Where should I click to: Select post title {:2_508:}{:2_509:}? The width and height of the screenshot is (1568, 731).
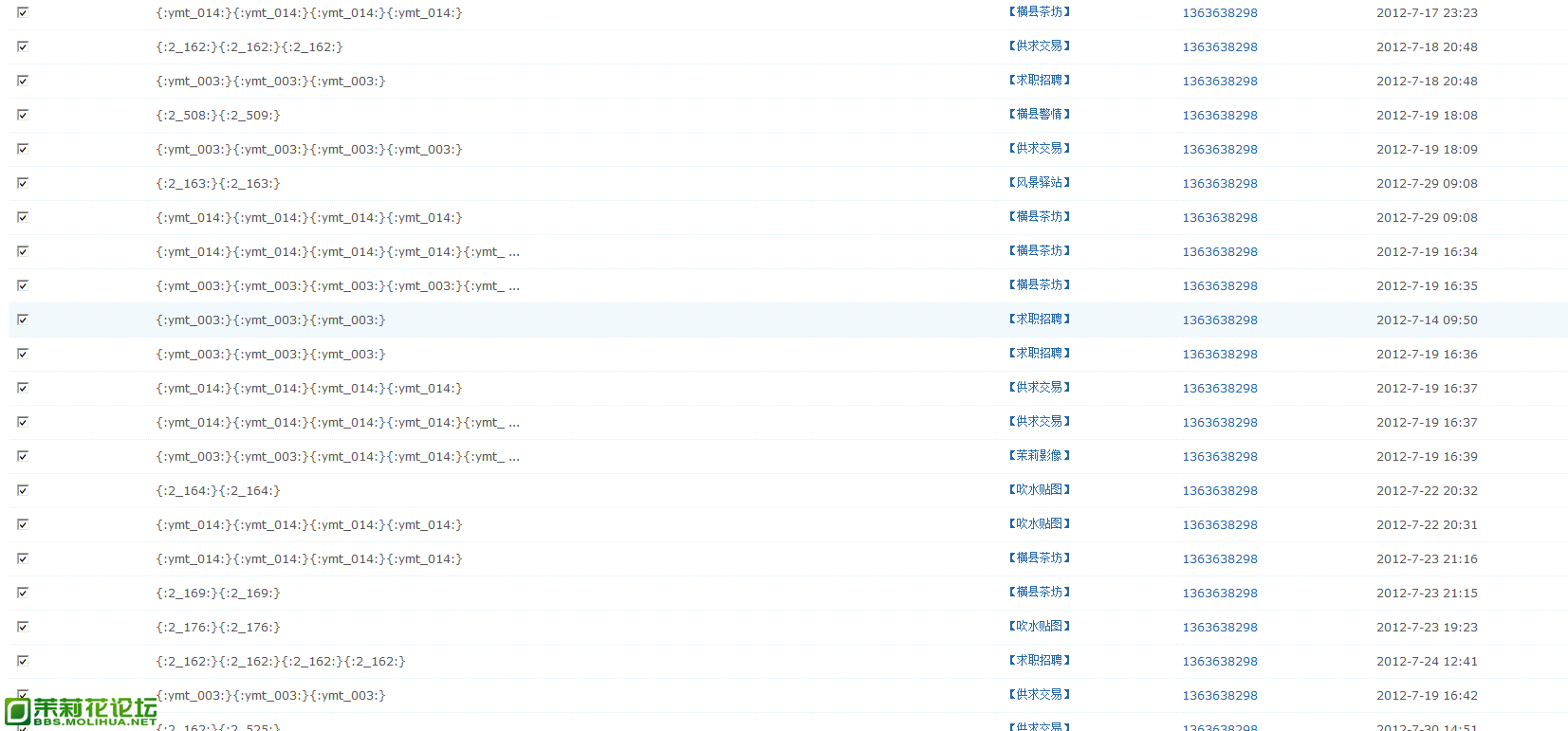coord(218,116)
